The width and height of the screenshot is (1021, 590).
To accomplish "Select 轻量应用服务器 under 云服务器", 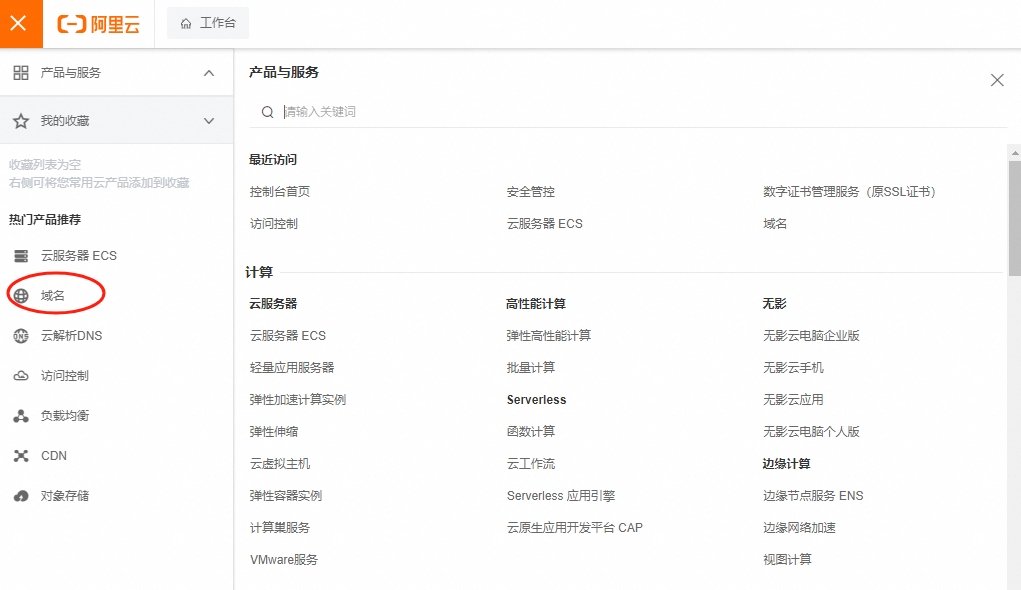I will [x=292, y=368].
